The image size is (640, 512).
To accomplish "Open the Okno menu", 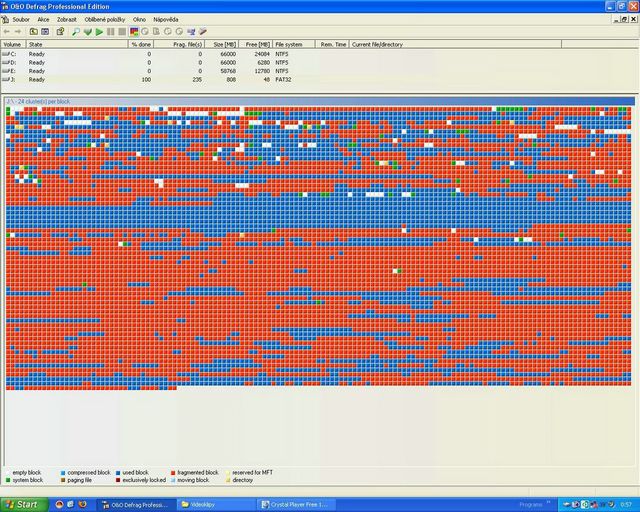I will click(x=139, y=20).
